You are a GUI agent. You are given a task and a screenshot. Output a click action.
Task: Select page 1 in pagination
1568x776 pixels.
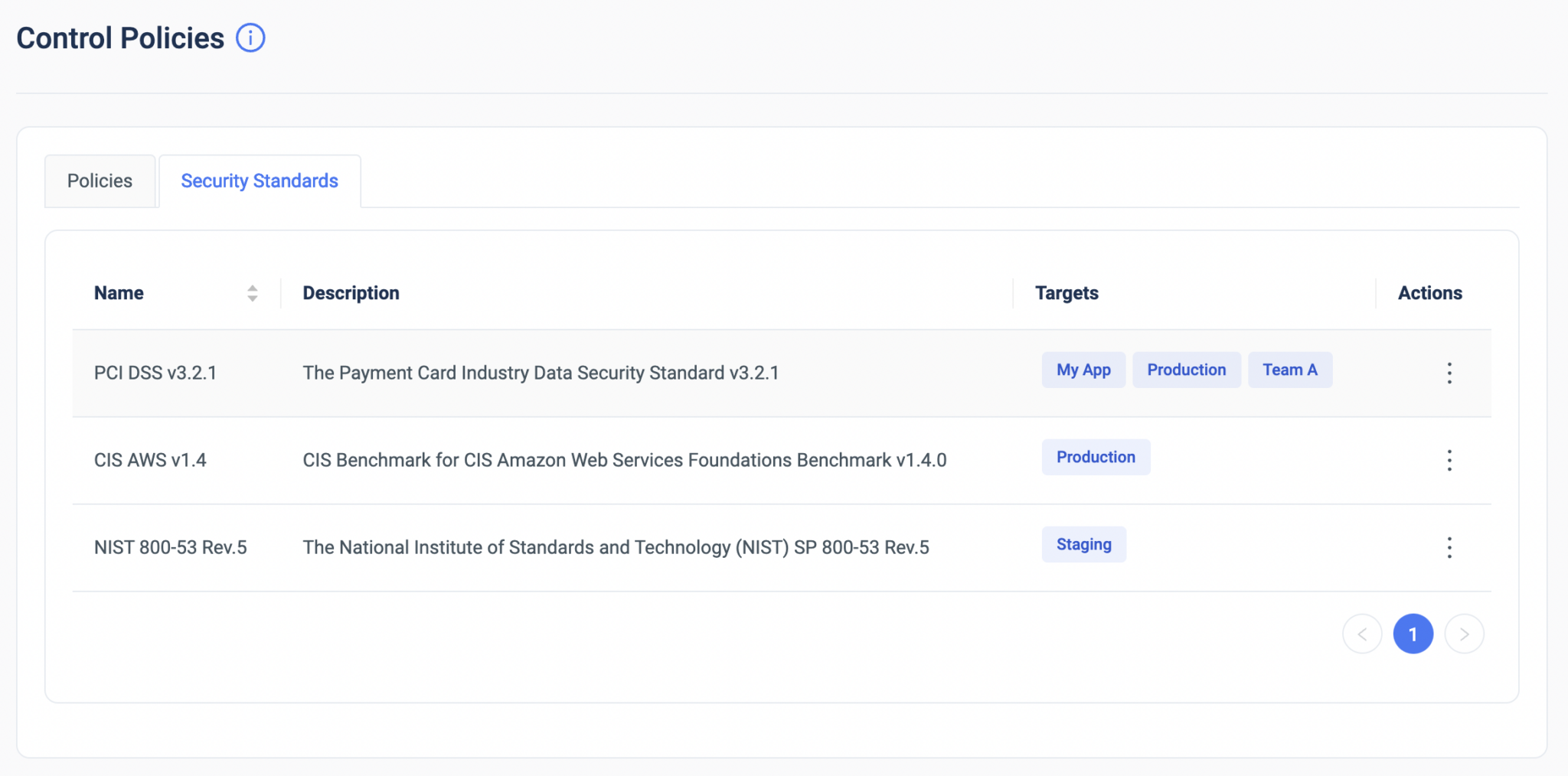pos(1413,634)
